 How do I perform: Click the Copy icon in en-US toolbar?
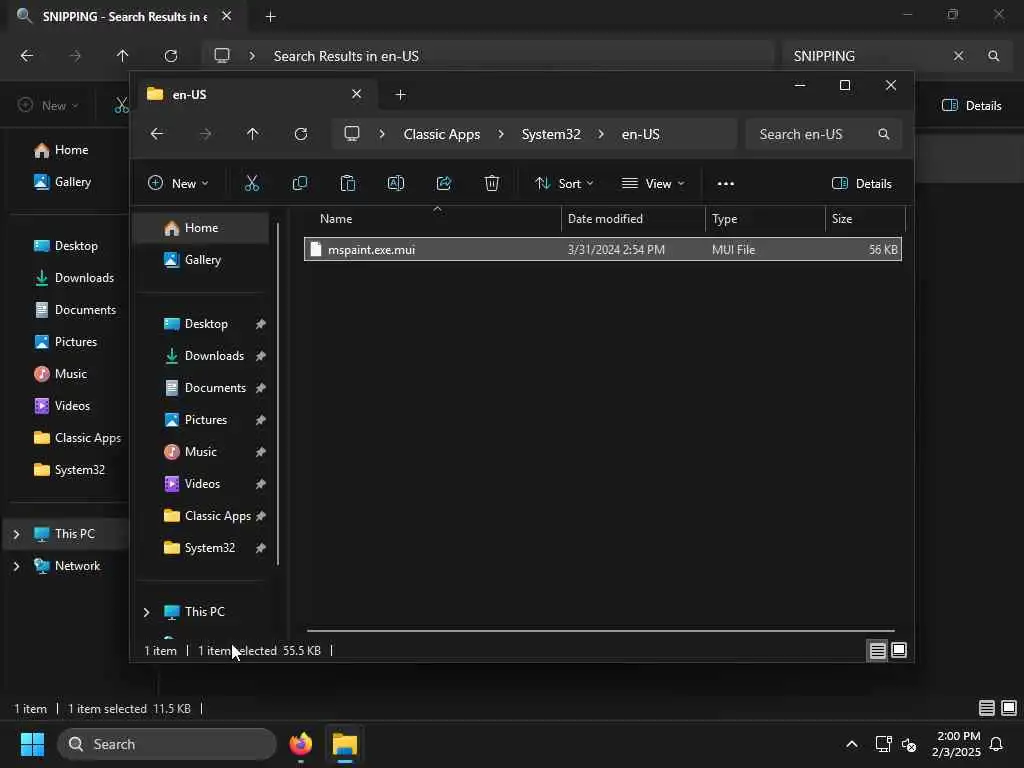point(300,184)
